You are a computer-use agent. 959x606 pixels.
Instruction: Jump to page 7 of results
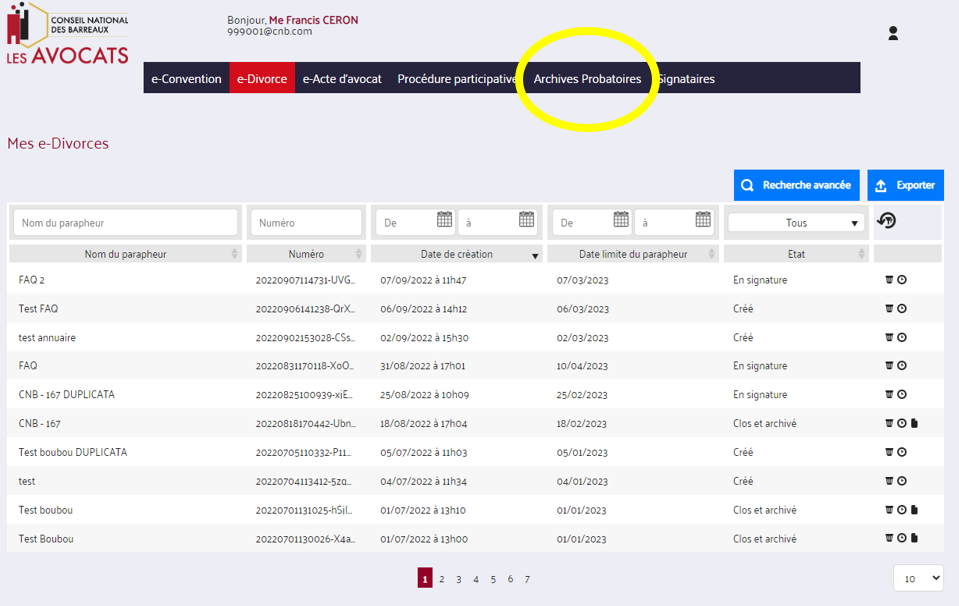pyautogui.click(x=527, y=578)
